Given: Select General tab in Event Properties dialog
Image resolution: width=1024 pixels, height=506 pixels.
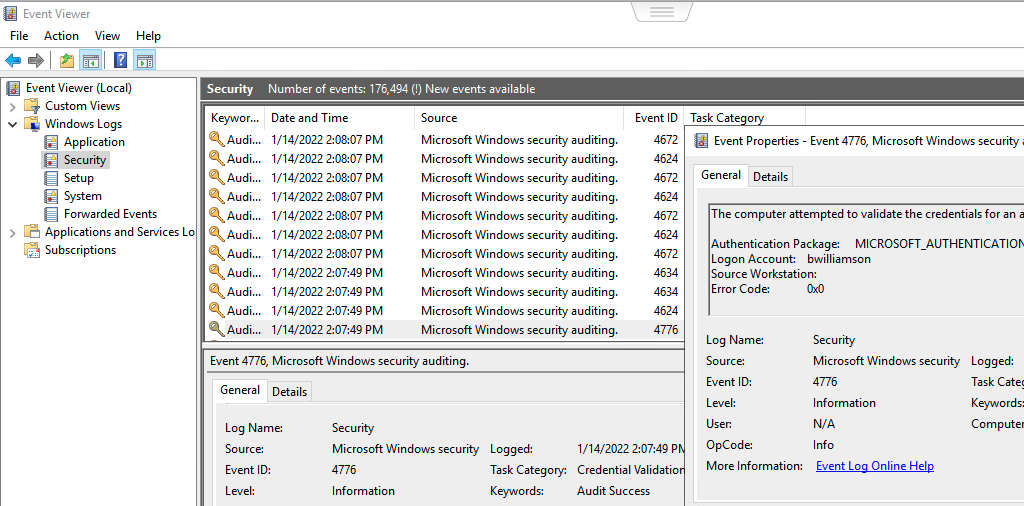Looking at the screenshot, I should 721,174.
